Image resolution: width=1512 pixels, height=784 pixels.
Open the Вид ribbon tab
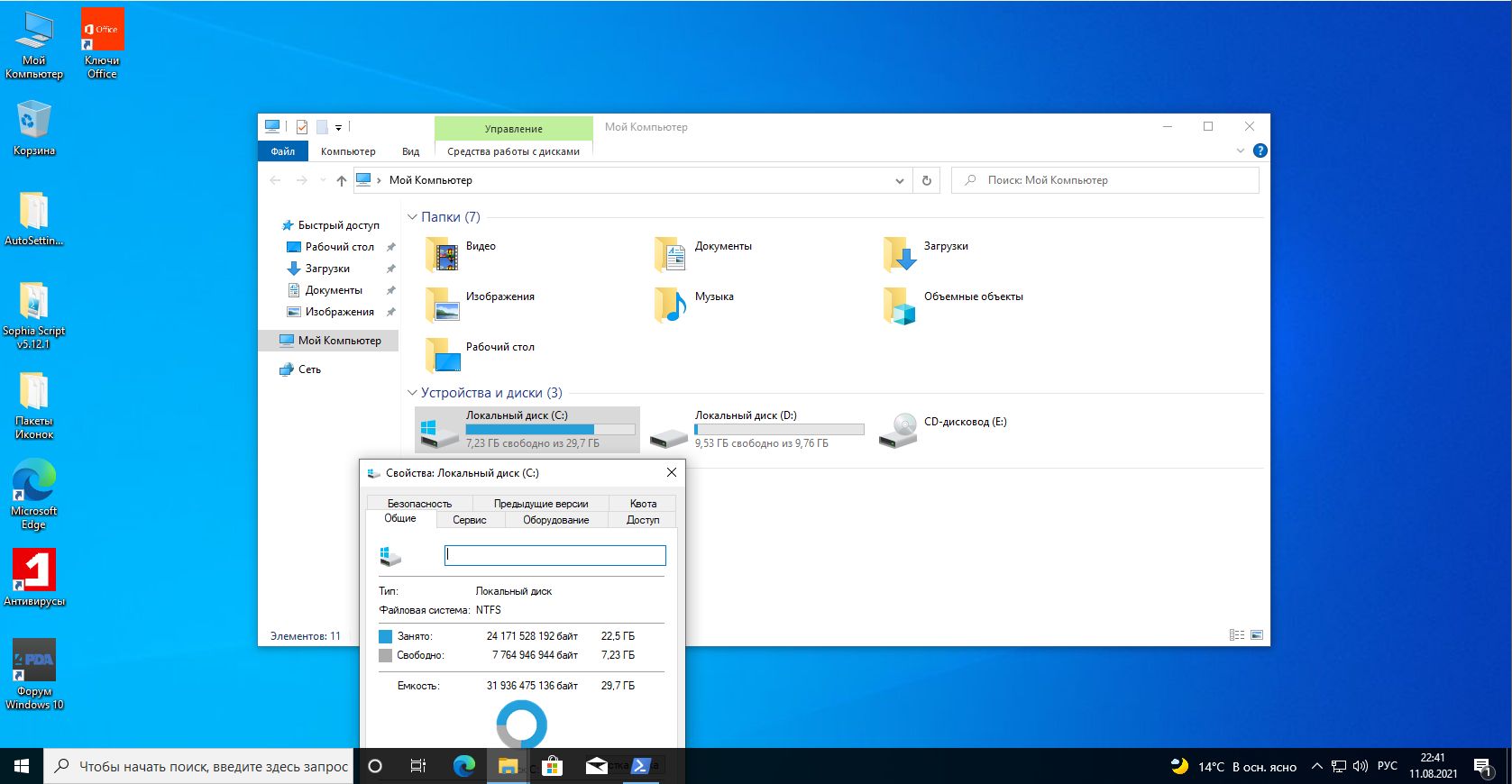click(410, 151)
